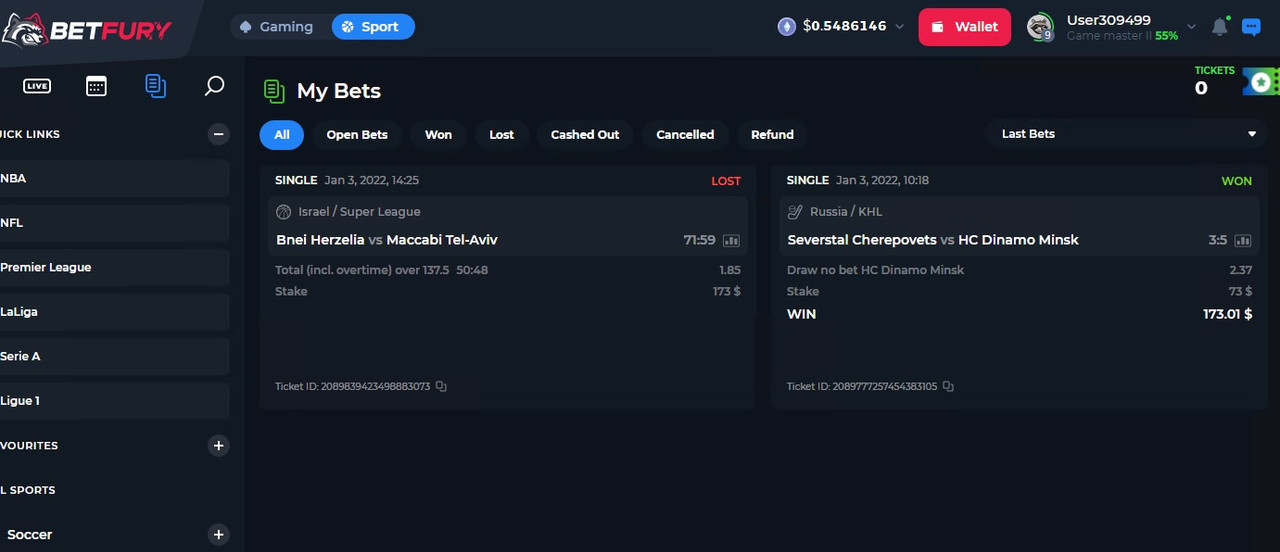
Task: Open the user profile dropdown arrow
Action: (1191, 27)
